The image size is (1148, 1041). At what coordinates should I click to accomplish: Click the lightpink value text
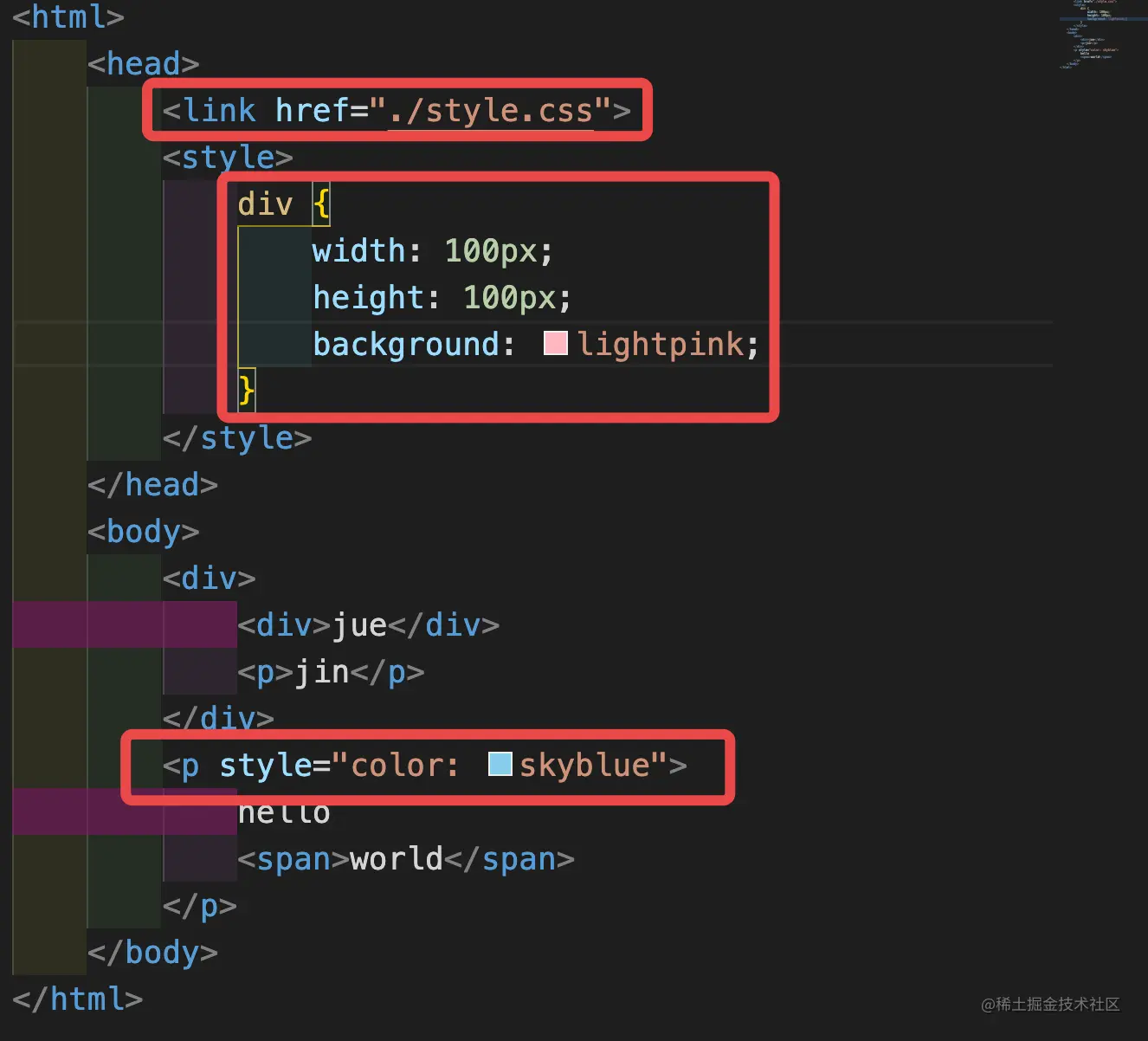[660, 345]
